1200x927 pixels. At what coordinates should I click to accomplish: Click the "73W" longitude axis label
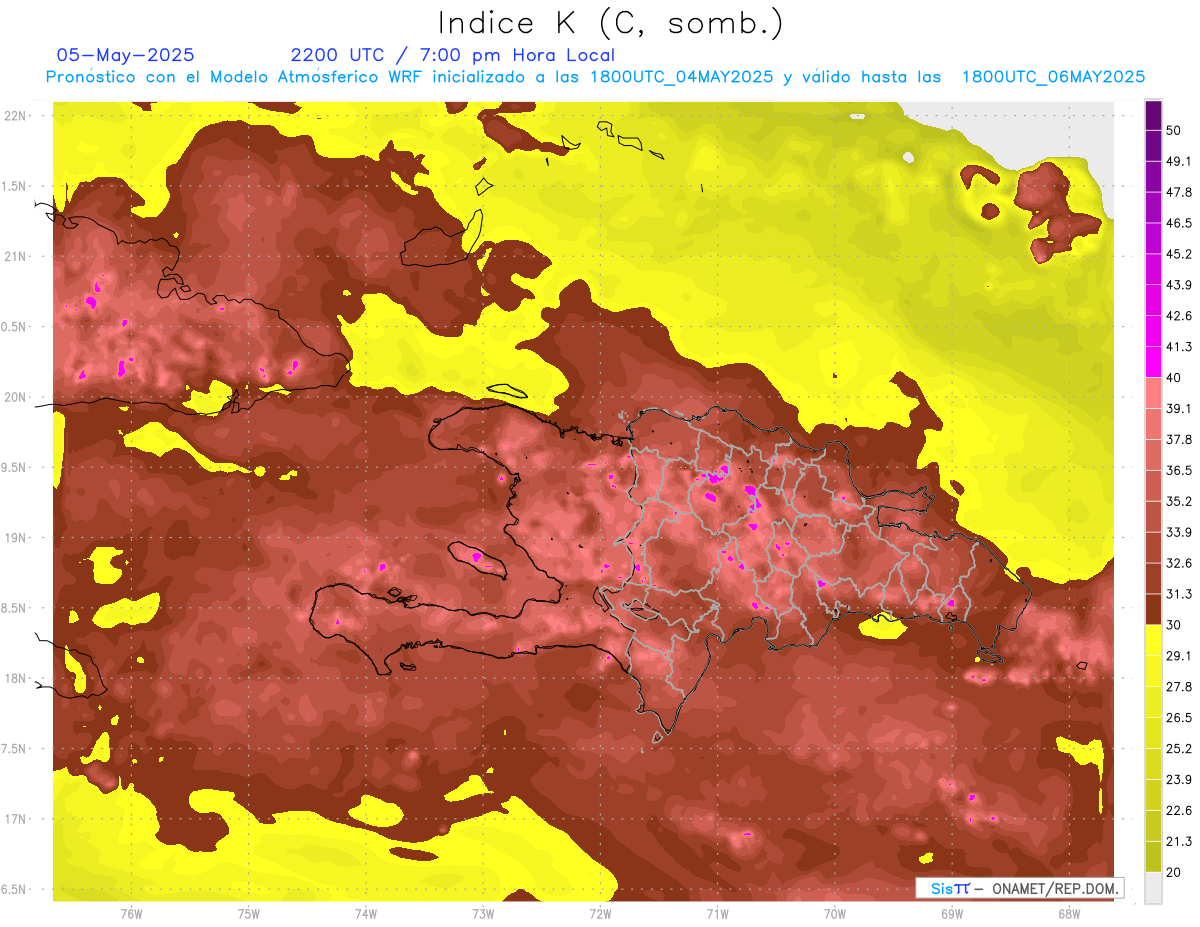point(483,913)
